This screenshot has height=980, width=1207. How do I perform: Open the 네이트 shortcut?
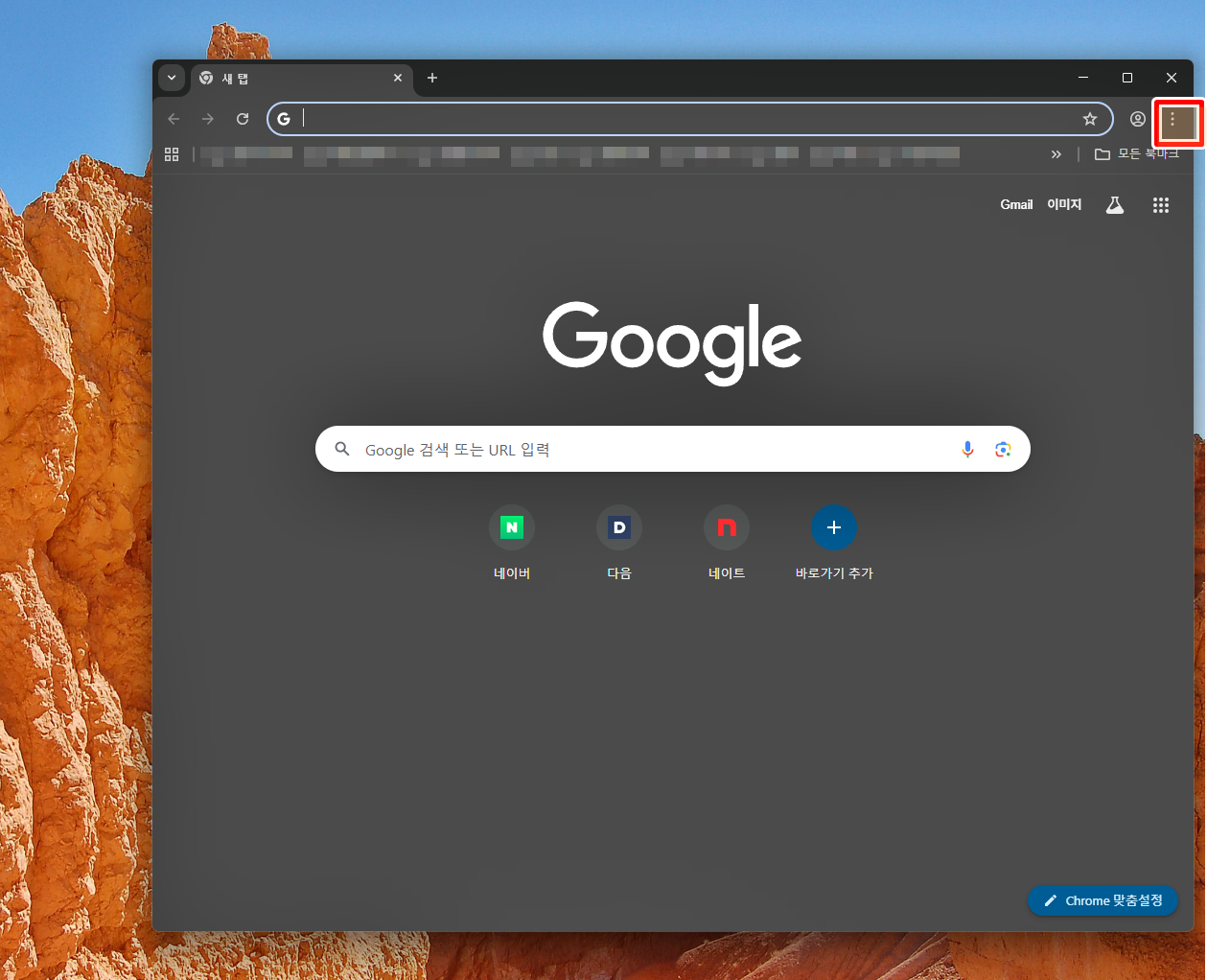coord(727,542)
